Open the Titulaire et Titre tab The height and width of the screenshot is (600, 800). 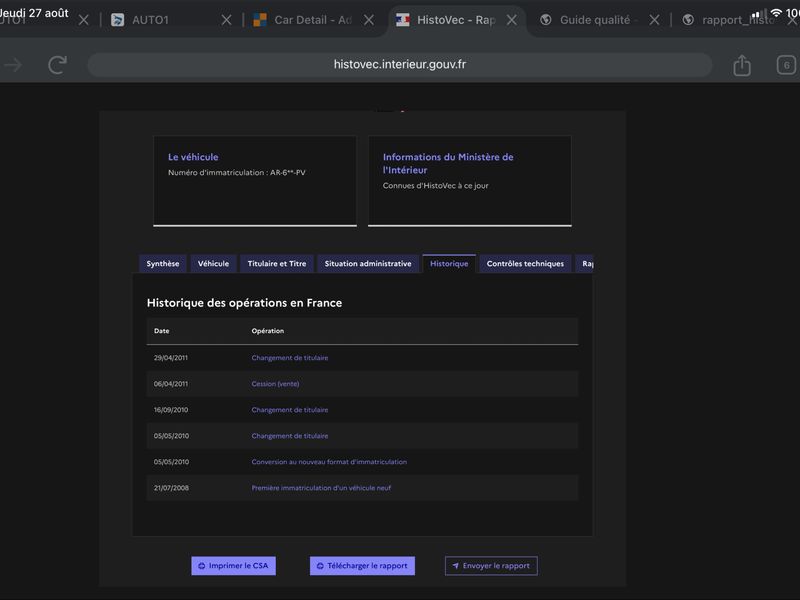tap(277, 264)
